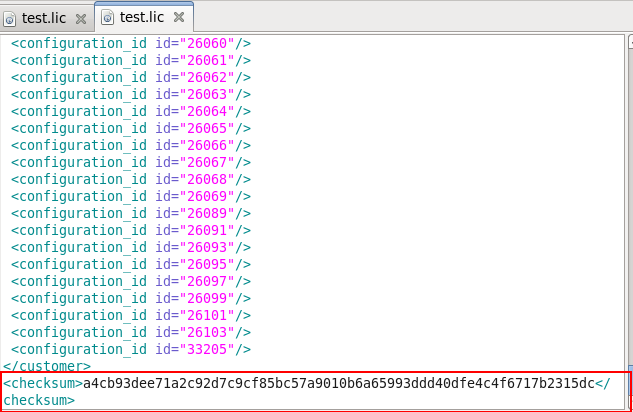Switch to the left inactive test.lic tab
Image resolution: width=633 pixels, height=412 pixels.
click(x=45, y=18)
